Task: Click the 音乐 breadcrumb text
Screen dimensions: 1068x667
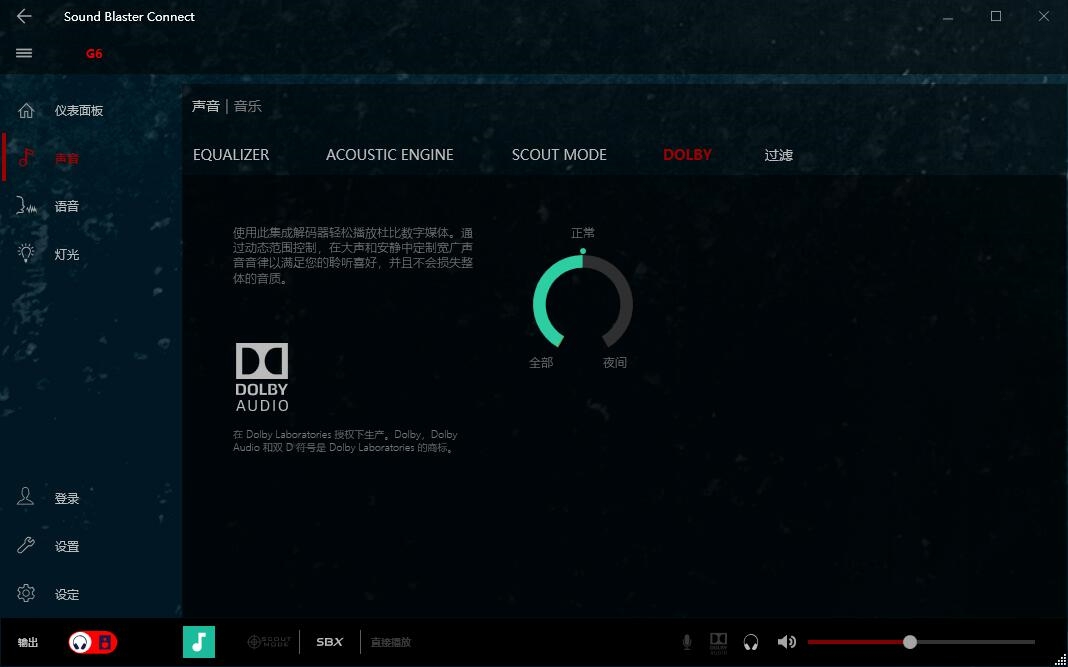Action: coord(248,106)
